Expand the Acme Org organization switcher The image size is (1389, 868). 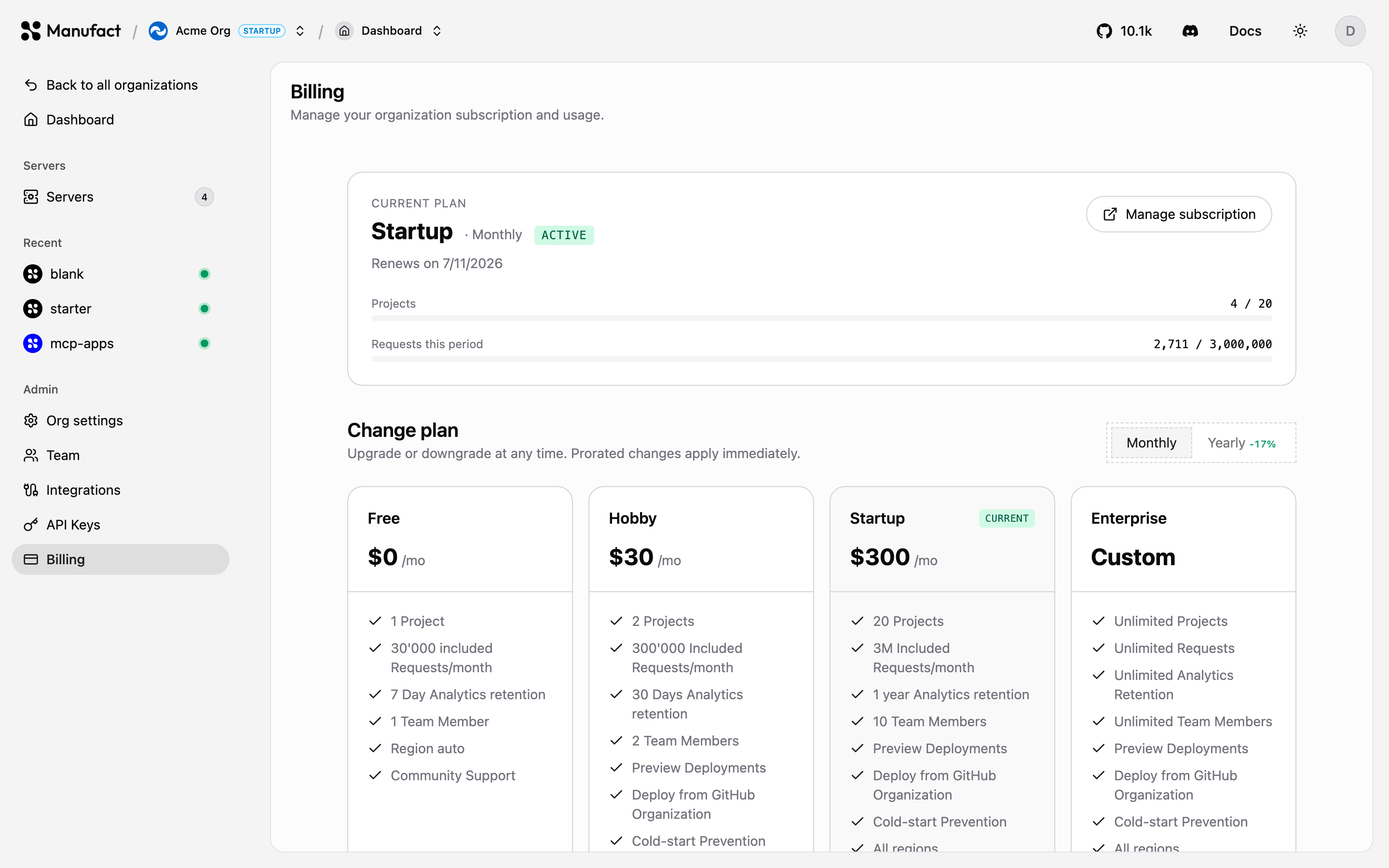click(300, 31)
